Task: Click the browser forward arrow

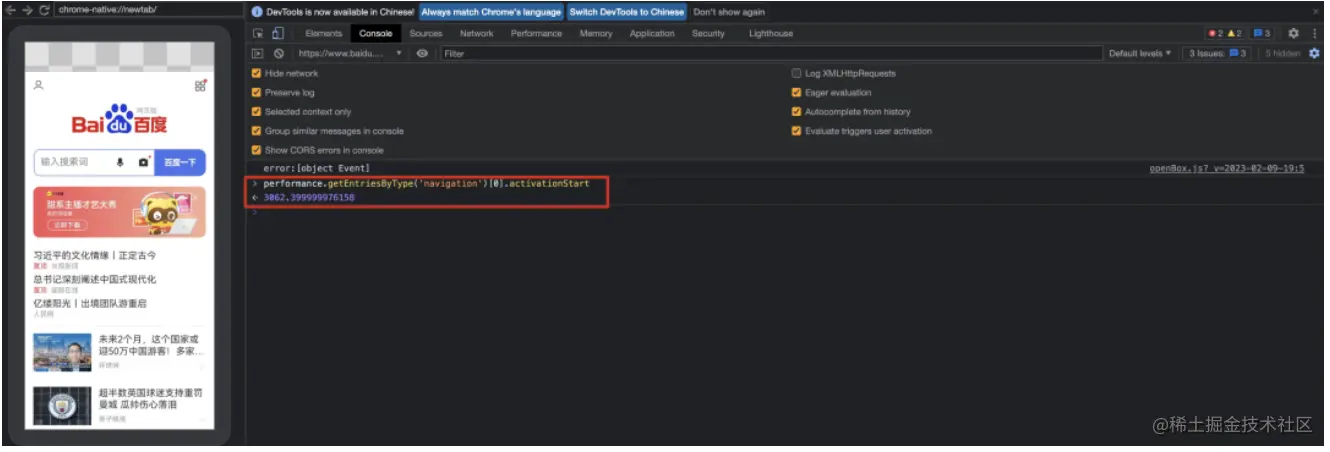Action: coord(27,9)
